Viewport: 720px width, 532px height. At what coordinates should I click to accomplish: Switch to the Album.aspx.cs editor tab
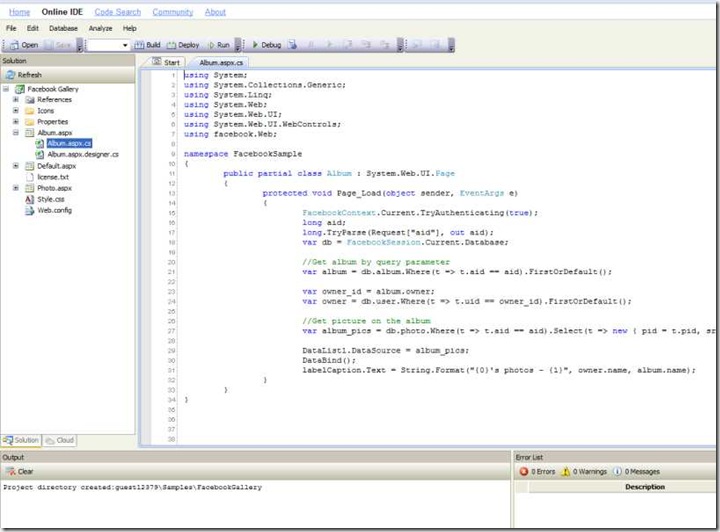(x=219, y=62)
